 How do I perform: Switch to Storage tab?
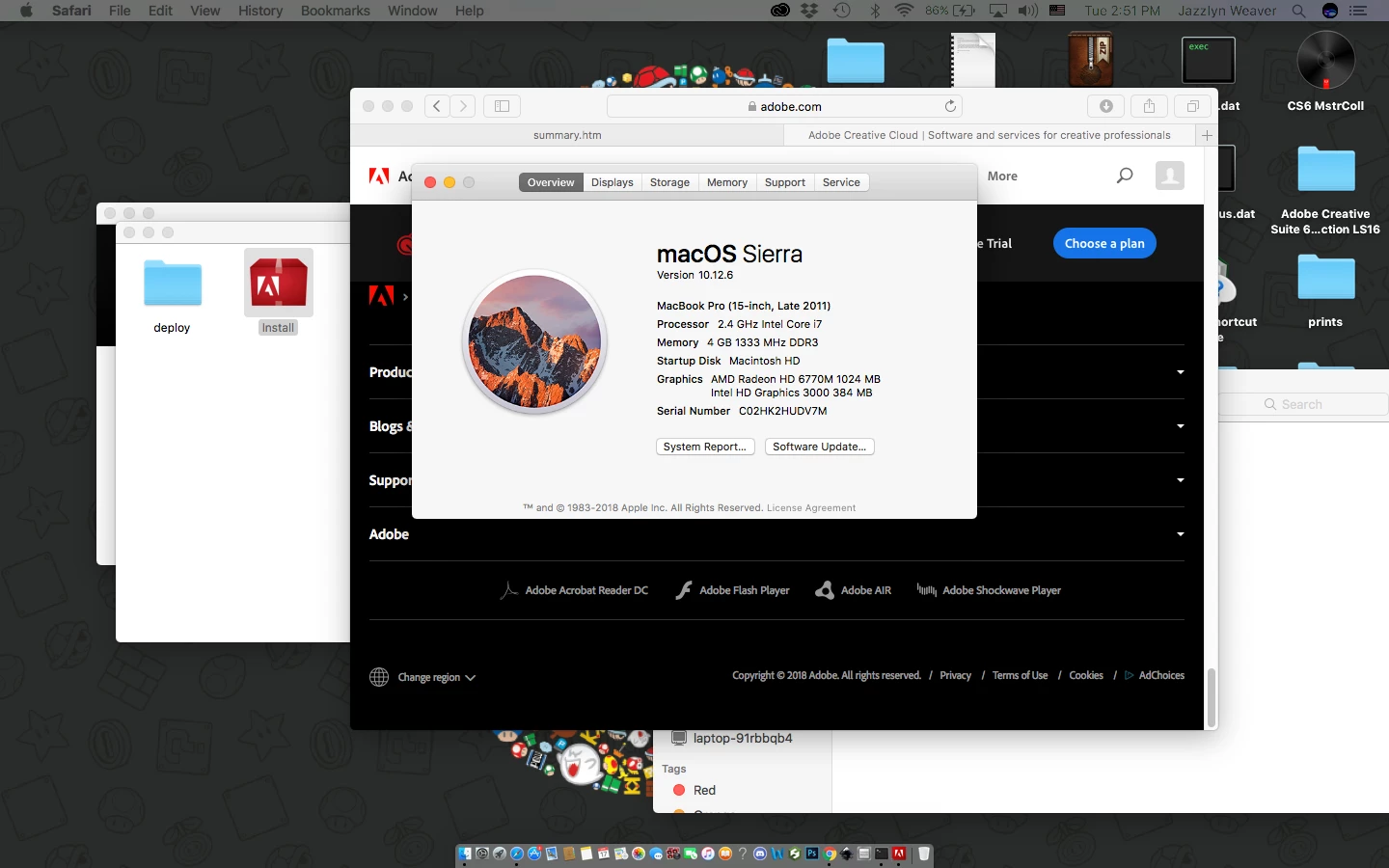(x=669, y=182)
